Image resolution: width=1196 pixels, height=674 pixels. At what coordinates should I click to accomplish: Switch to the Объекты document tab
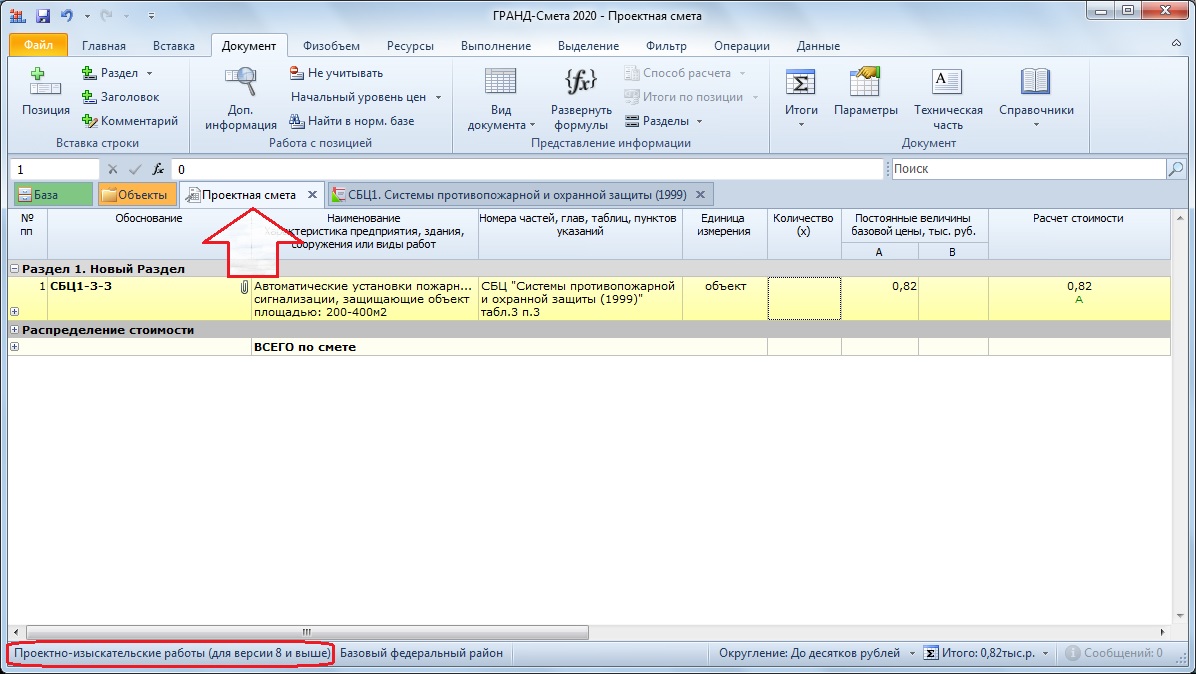137,194
